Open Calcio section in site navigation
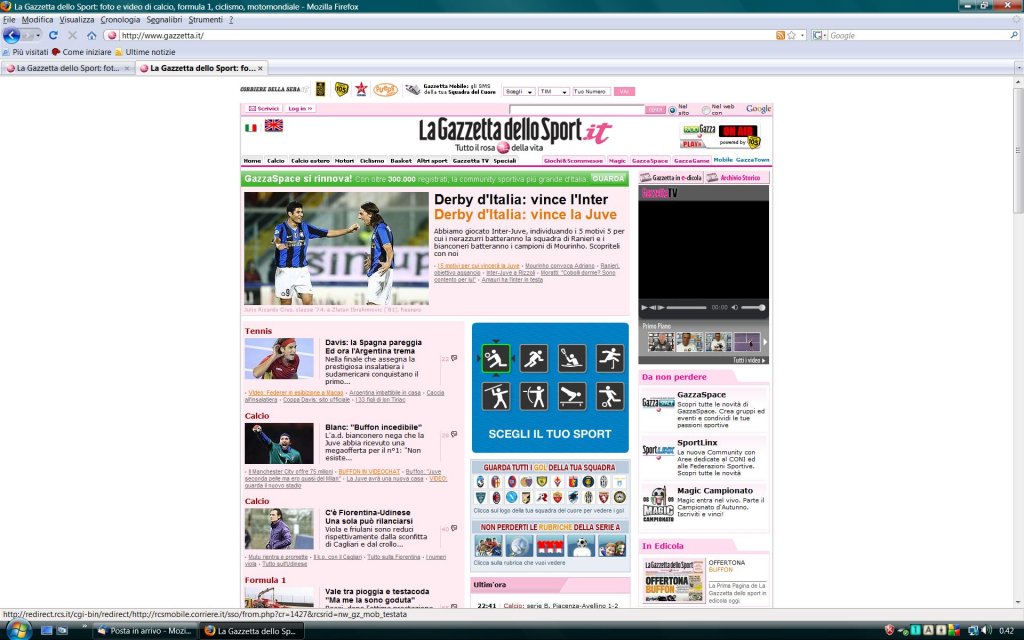This screenshot has width=1024, height=640. click(x=276, y=161)
